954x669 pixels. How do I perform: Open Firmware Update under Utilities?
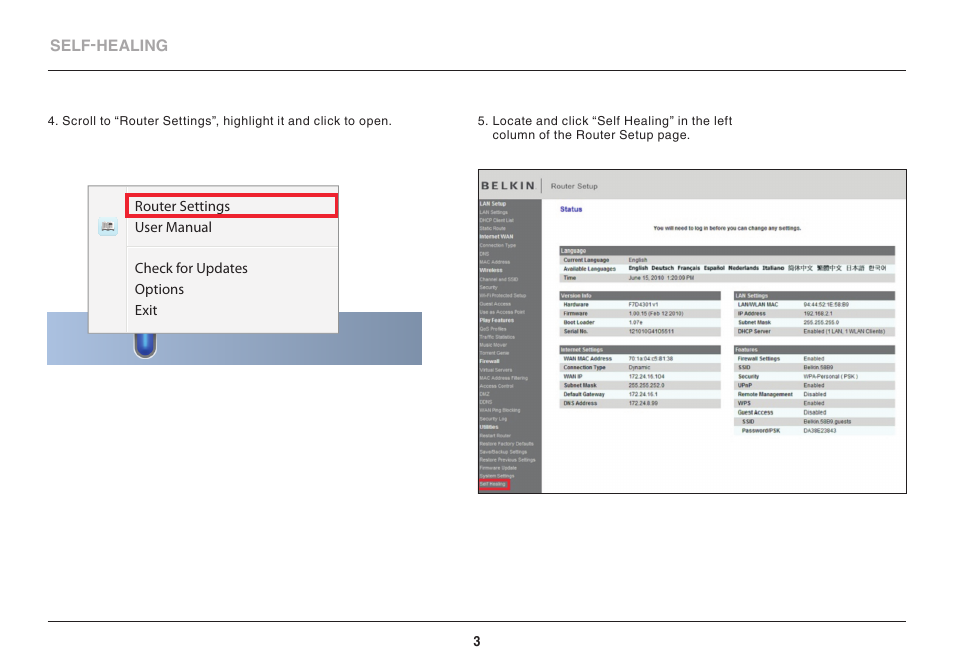point(498,468)
